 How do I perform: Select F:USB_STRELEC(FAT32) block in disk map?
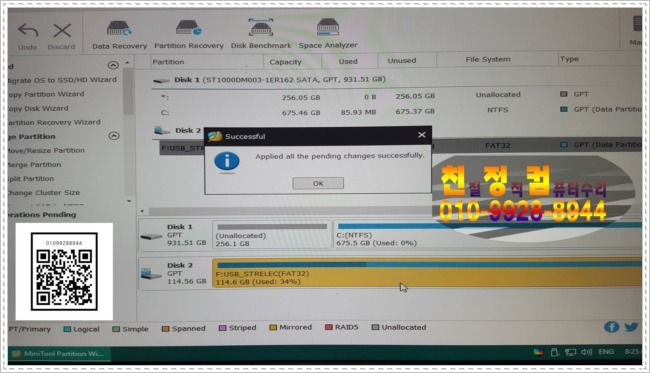point(427,273)
